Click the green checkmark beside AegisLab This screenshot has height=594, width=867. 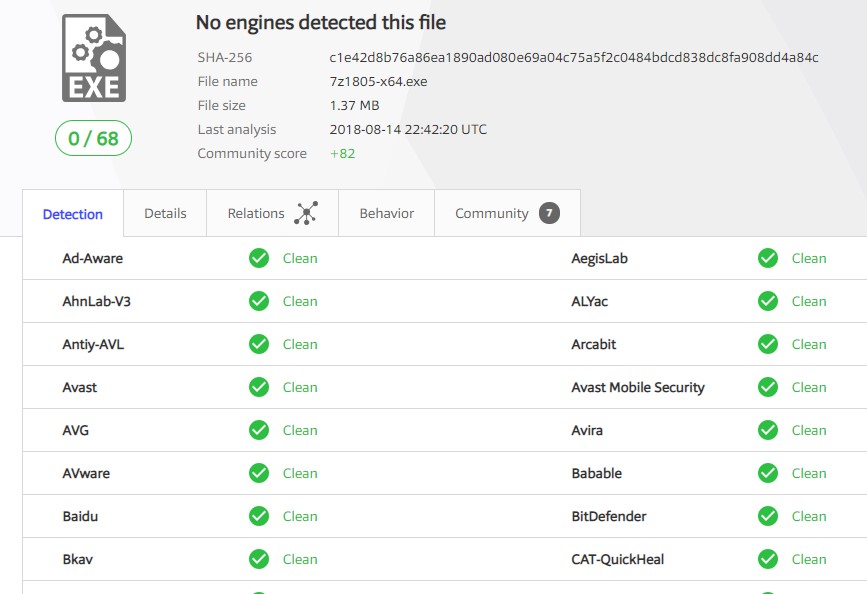click(x=767, y=258)
